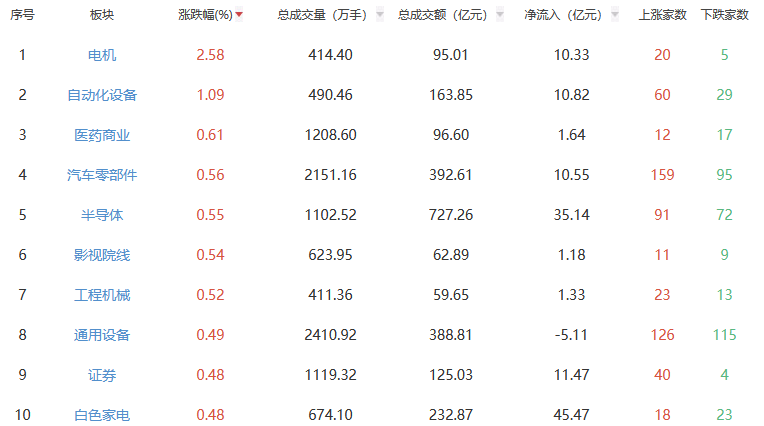Click sort arrow next to 总成交量（万手）
This screenshot has height=426, width=764.
(380, 15)
